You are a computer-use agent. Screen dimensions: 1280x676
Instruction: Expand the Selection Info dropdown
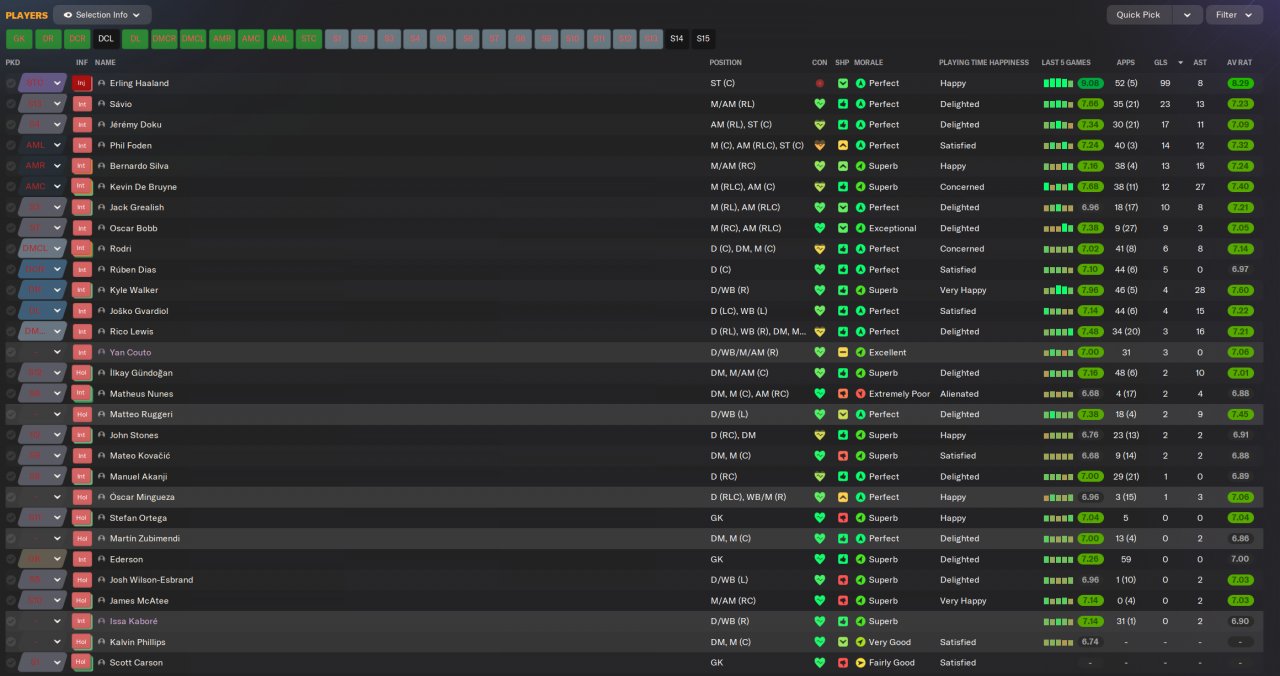102,15
